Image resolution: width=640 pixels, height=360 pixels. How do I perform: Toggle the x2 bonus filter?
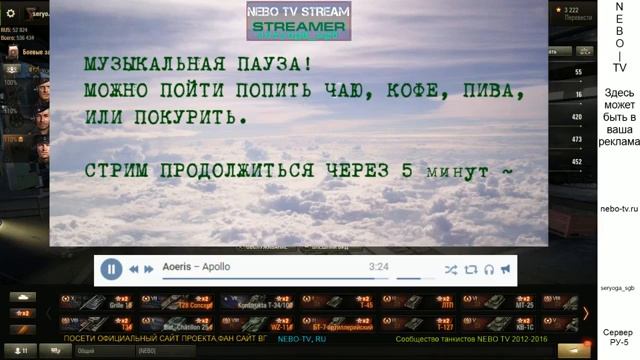(22, 313)
